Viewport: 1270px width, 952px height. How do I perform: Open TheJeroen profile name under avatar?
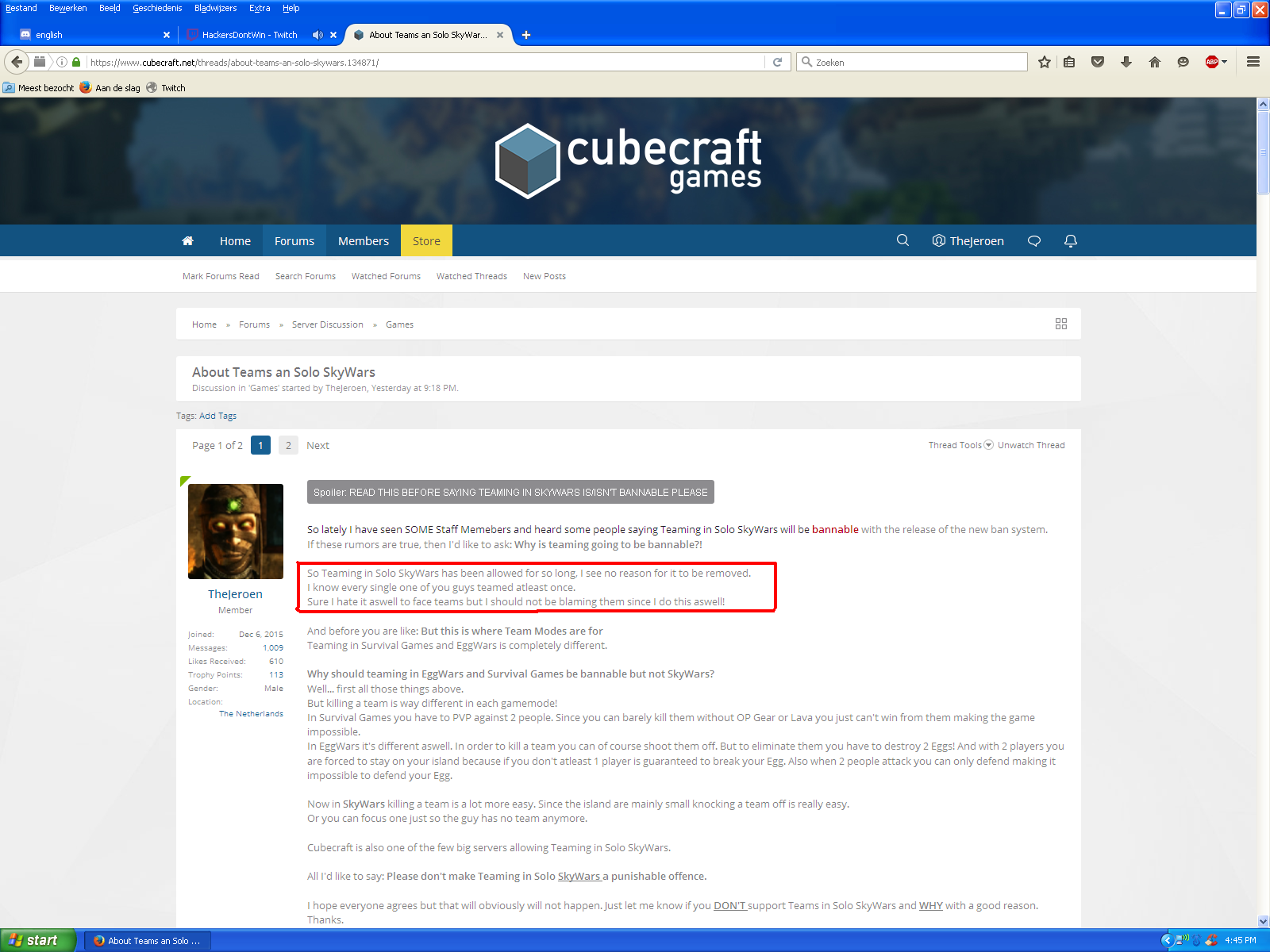point(235,594)
